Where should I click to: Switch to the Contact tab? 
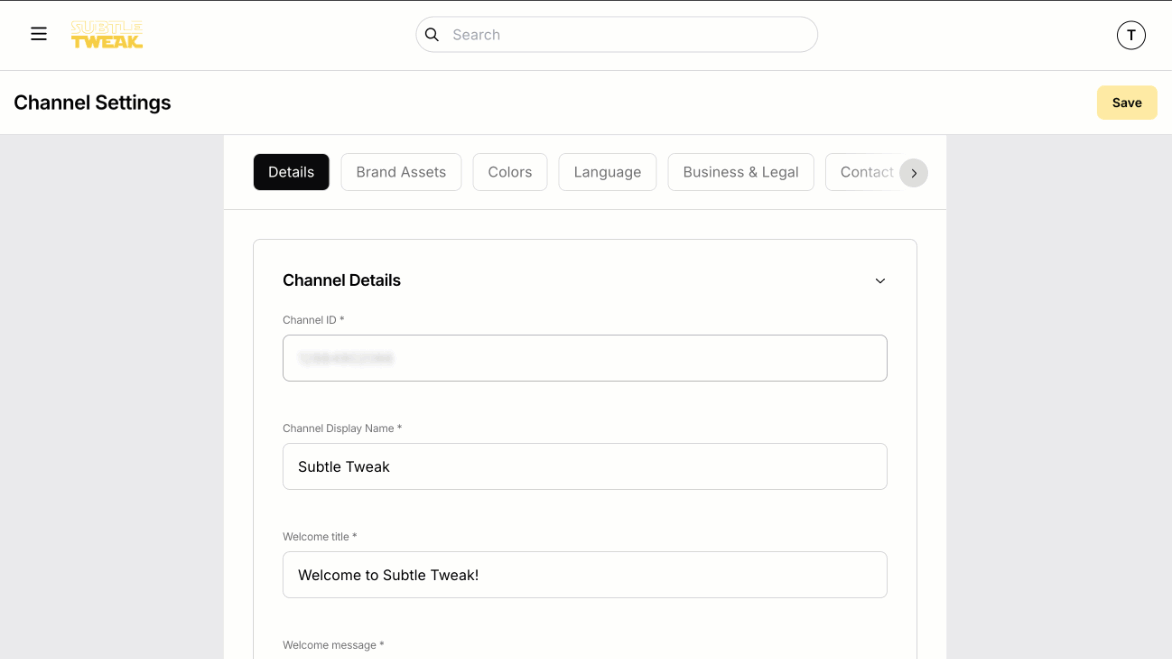pos(862,172)
